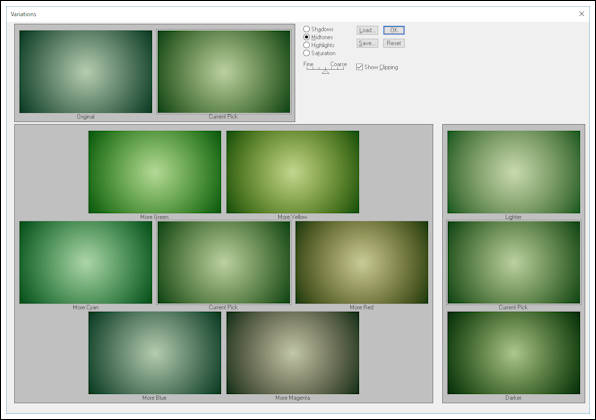The width and height of the screenshot is (596, 420).
Task: Click the Load button
Action: point(367,30)
